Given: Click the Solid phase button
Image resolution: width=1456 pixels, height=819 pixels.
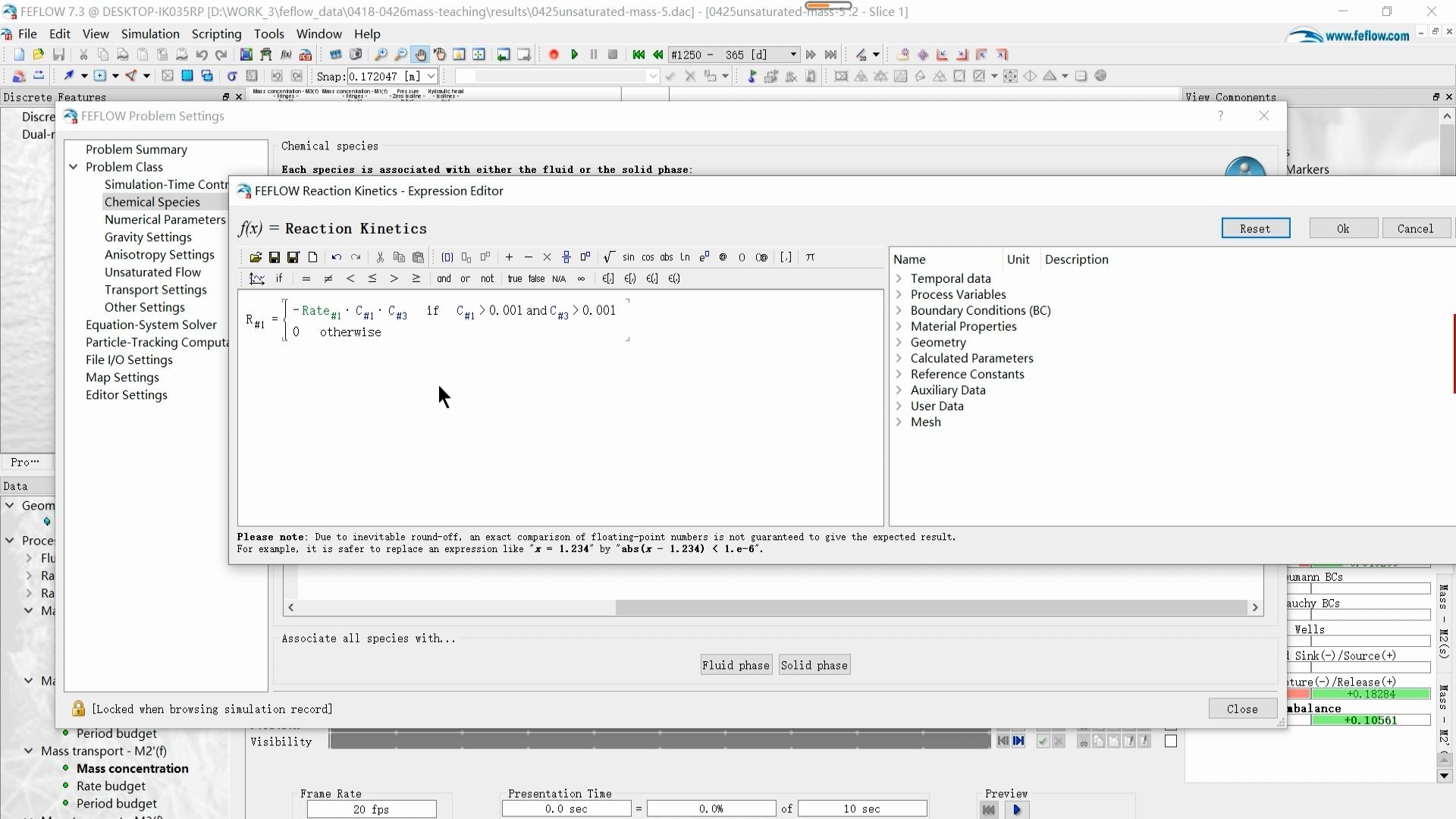Looking at the screenshot, I should (814, 665).
